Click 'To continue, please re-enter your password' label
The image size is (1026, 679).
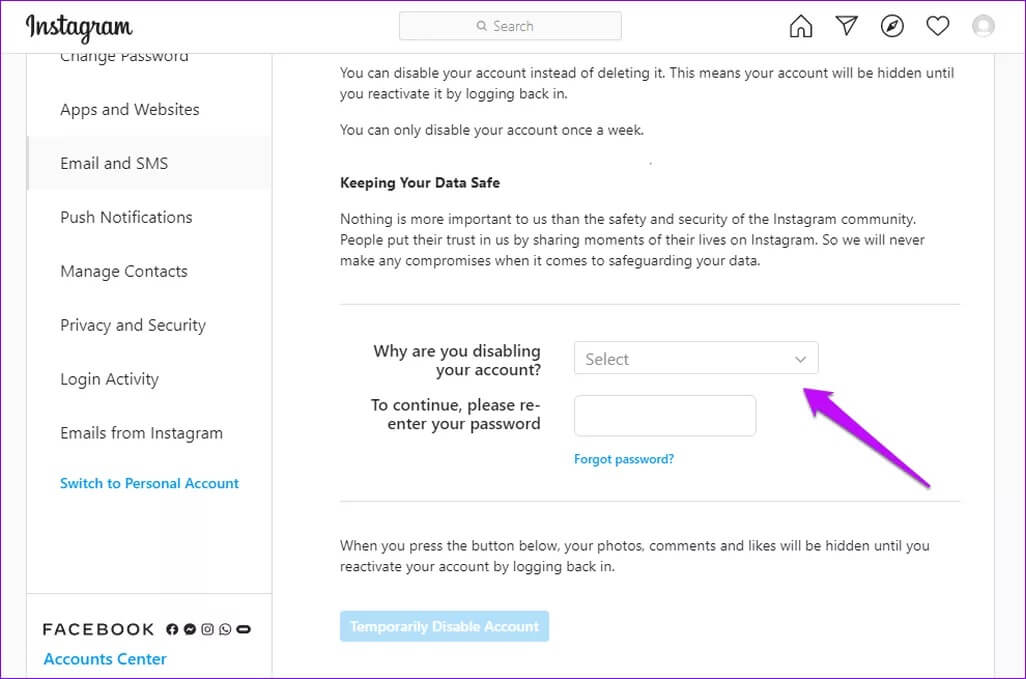(455, 414)
